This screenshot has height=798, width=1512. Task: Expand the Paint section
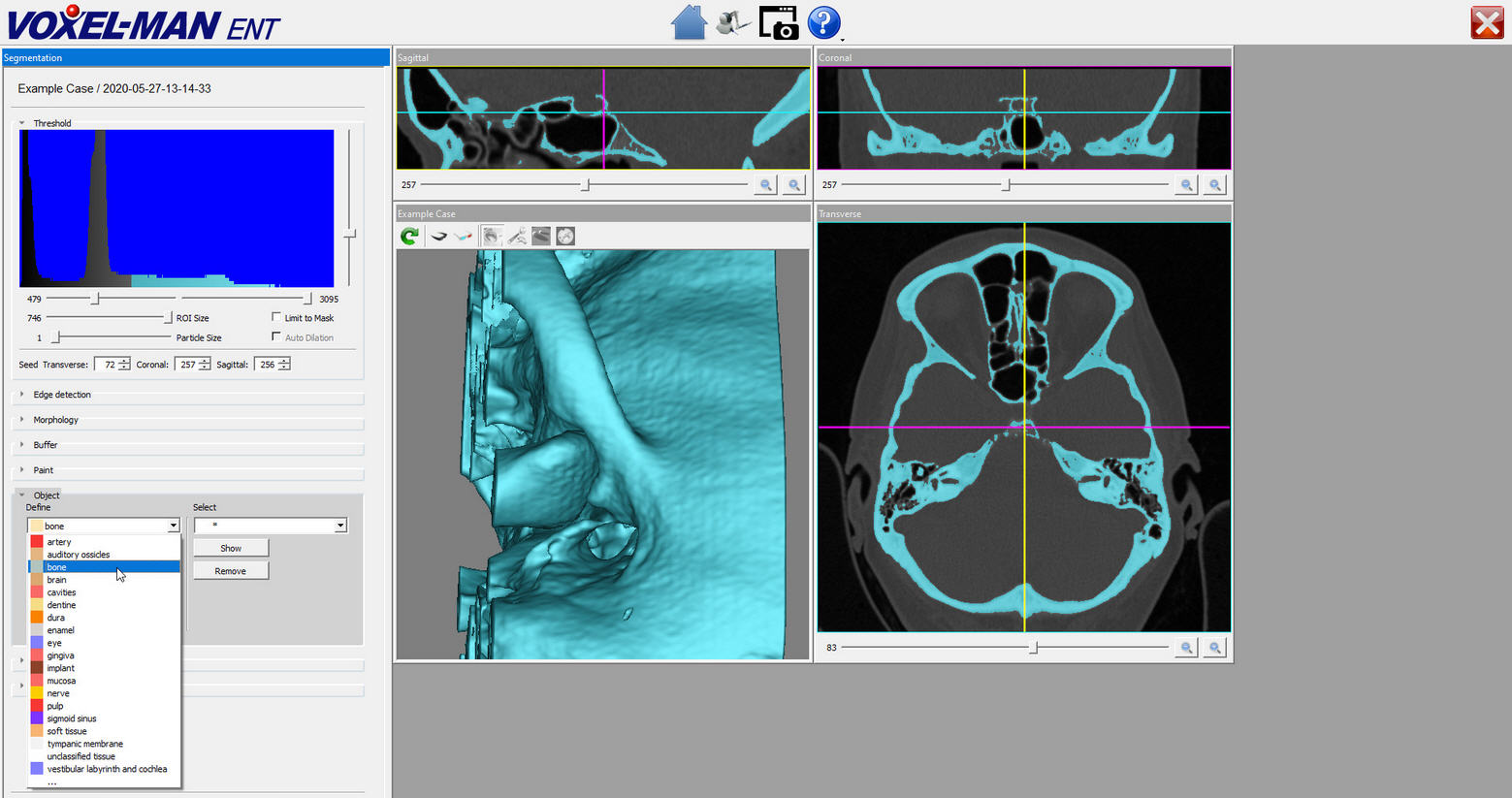[x=22, y=470]
